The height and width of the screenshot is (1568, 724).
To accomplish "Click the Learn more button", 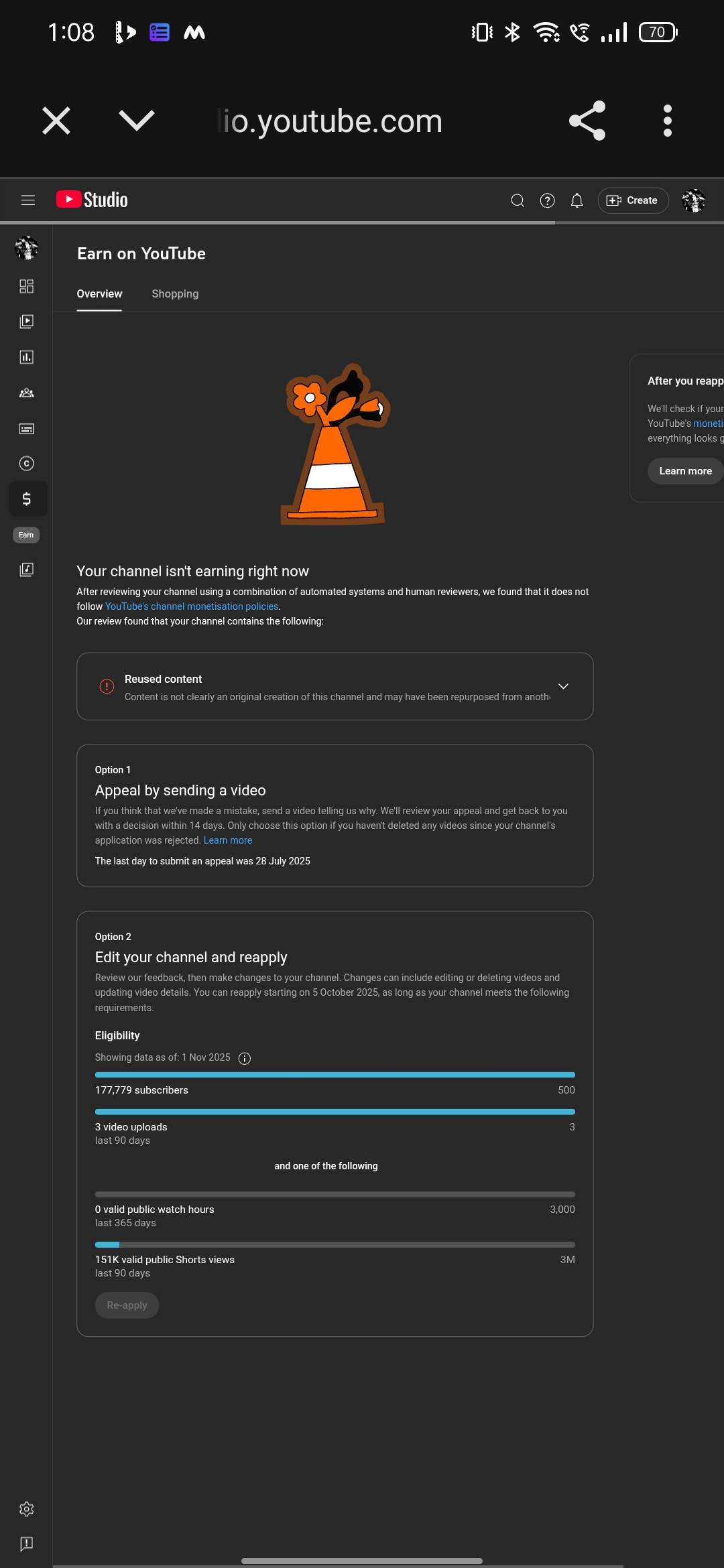I will click(684, 471).
